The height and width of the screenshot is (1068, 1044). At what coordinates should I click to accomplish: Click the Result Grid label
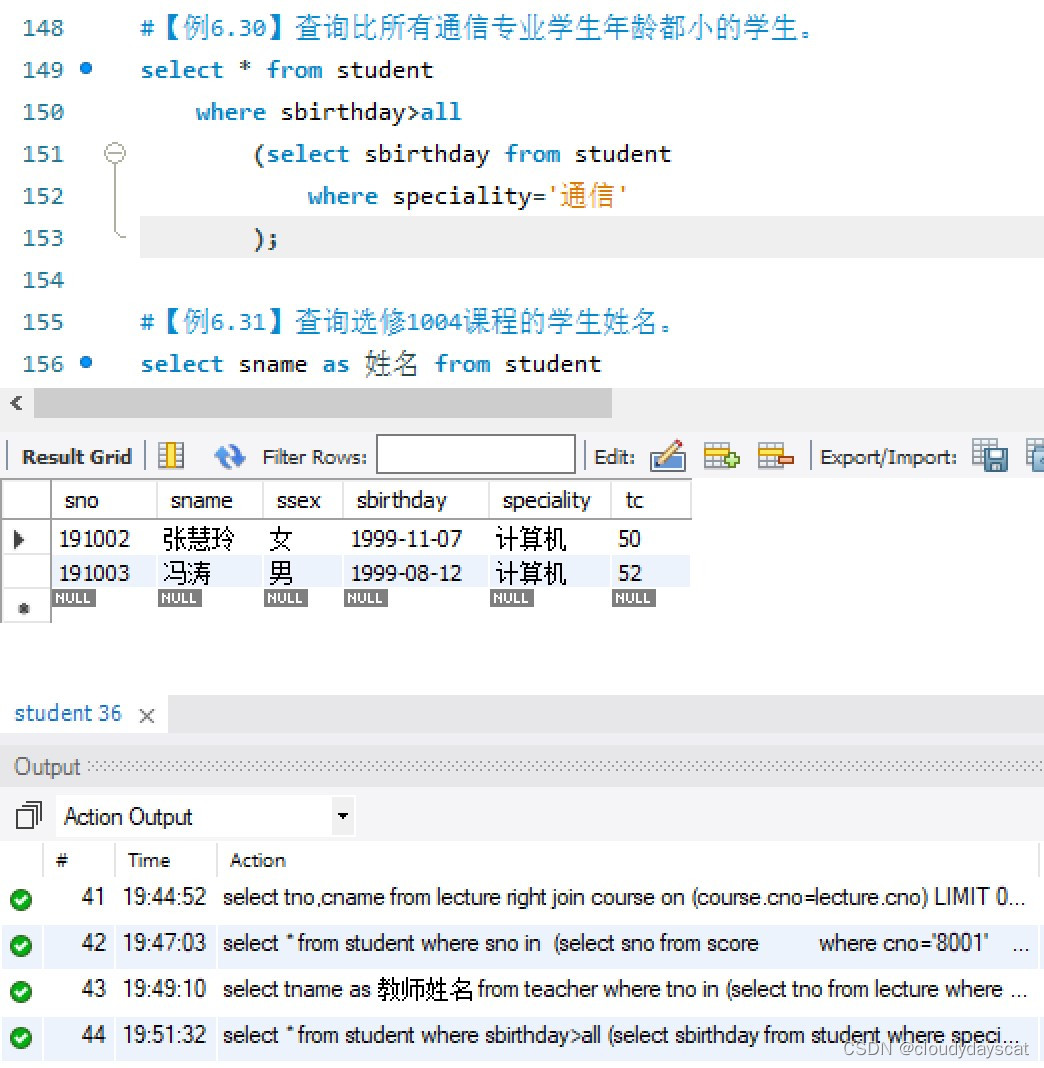pyautogui.click(x=74, y=456)
